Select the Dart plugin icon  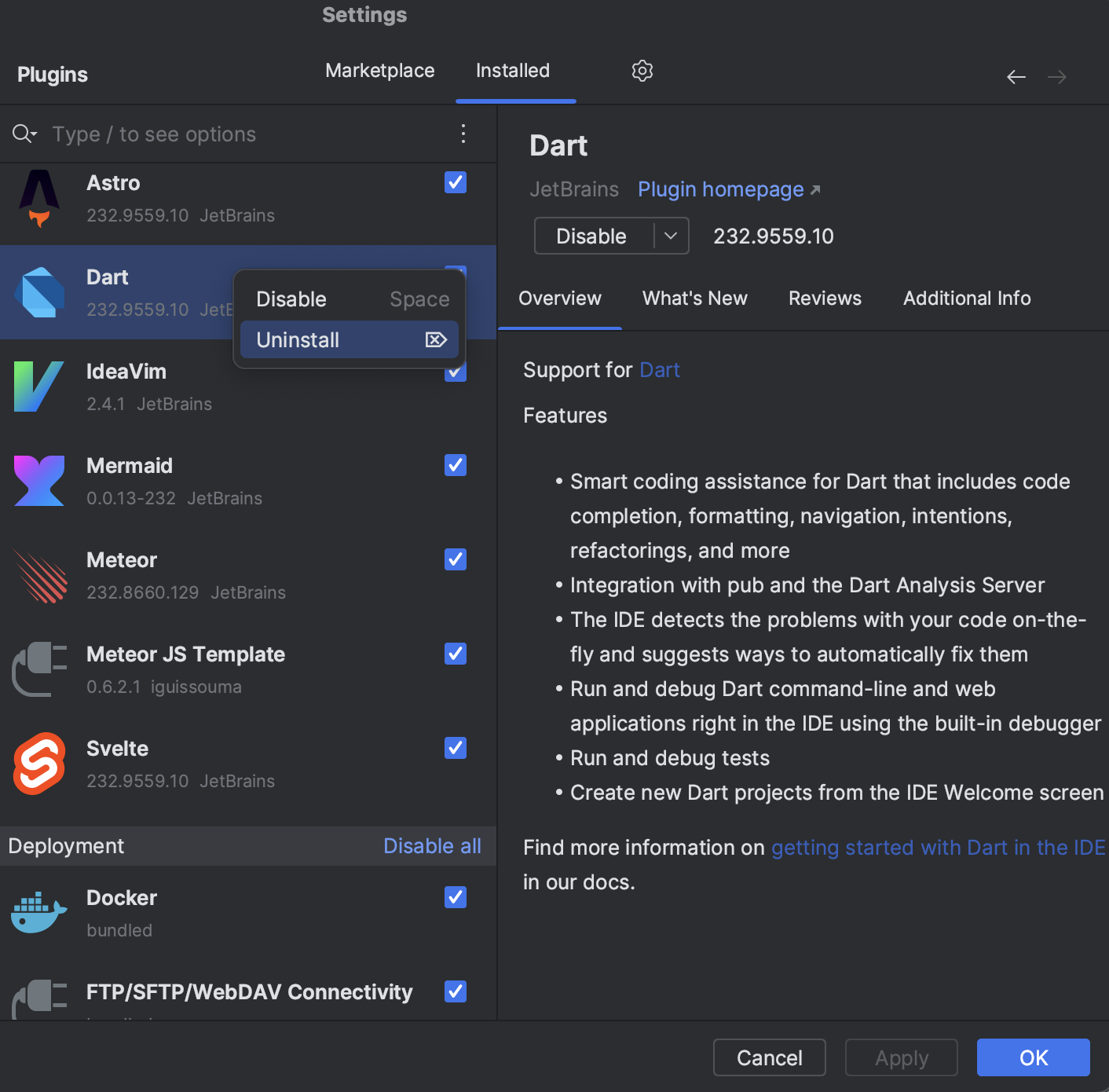tap(38, 292)
